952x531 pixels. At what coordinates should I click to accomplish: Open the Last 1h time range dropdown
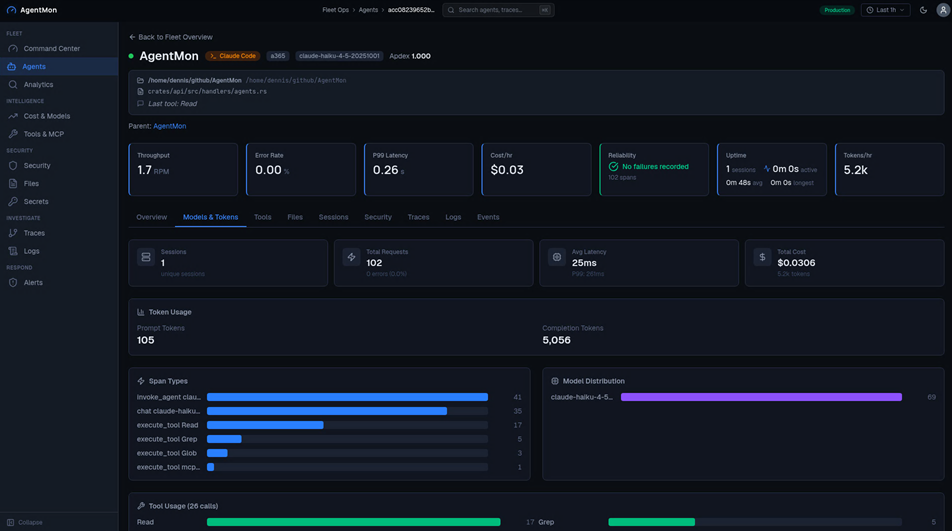(x=885, y=10)
